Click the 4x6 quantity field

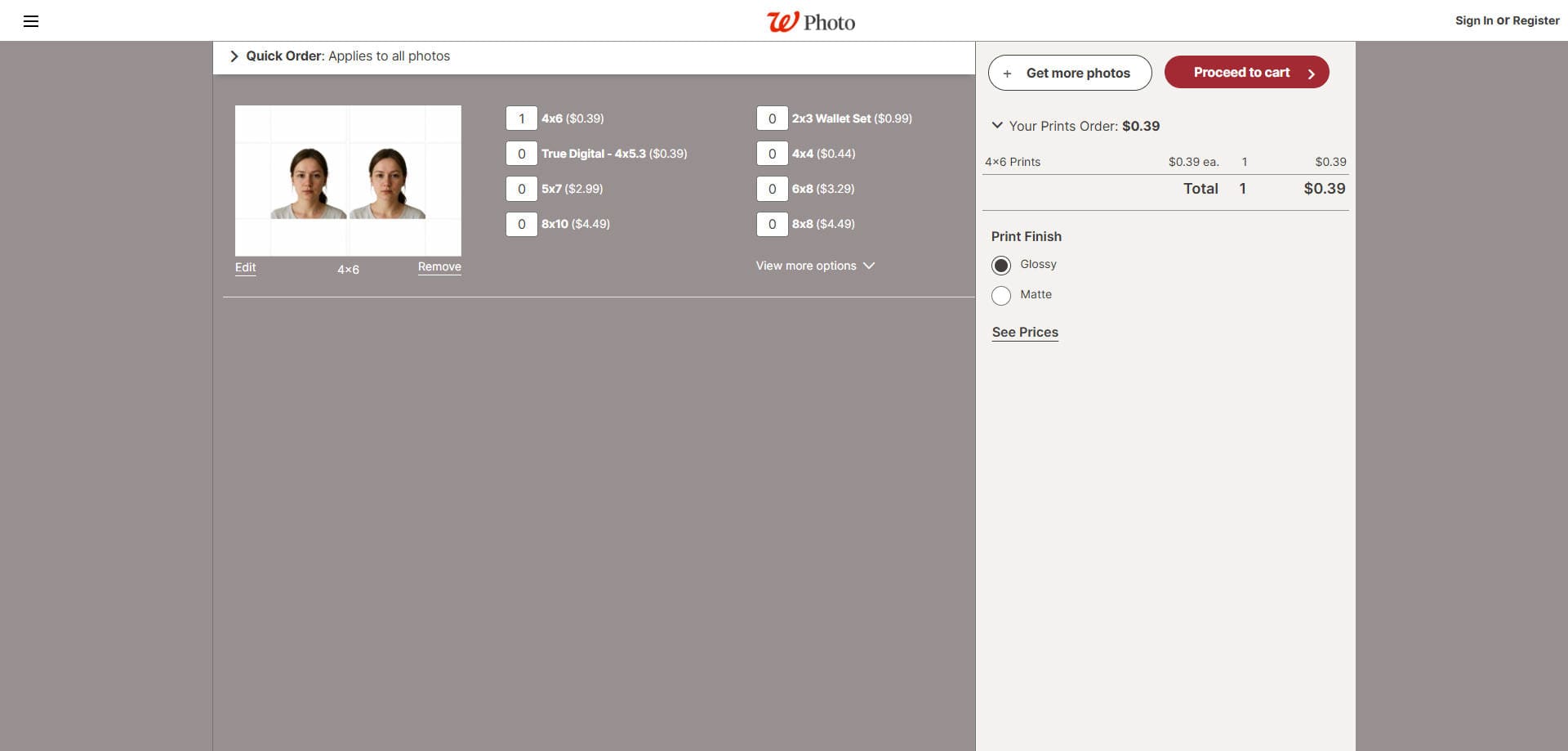pos(521,118)
